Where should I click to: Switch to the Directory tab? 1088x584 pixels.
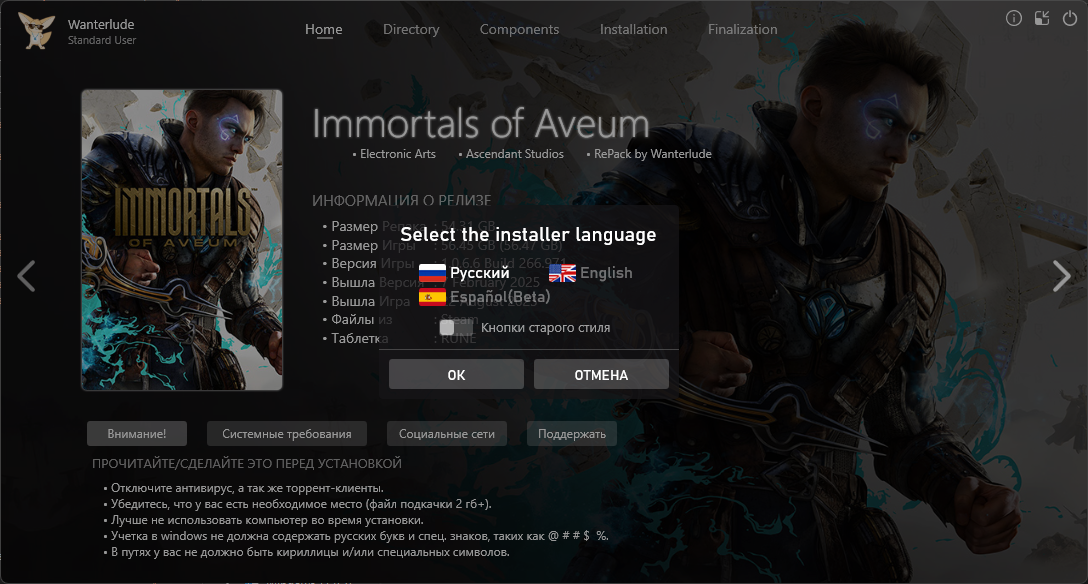pos(411,29)
